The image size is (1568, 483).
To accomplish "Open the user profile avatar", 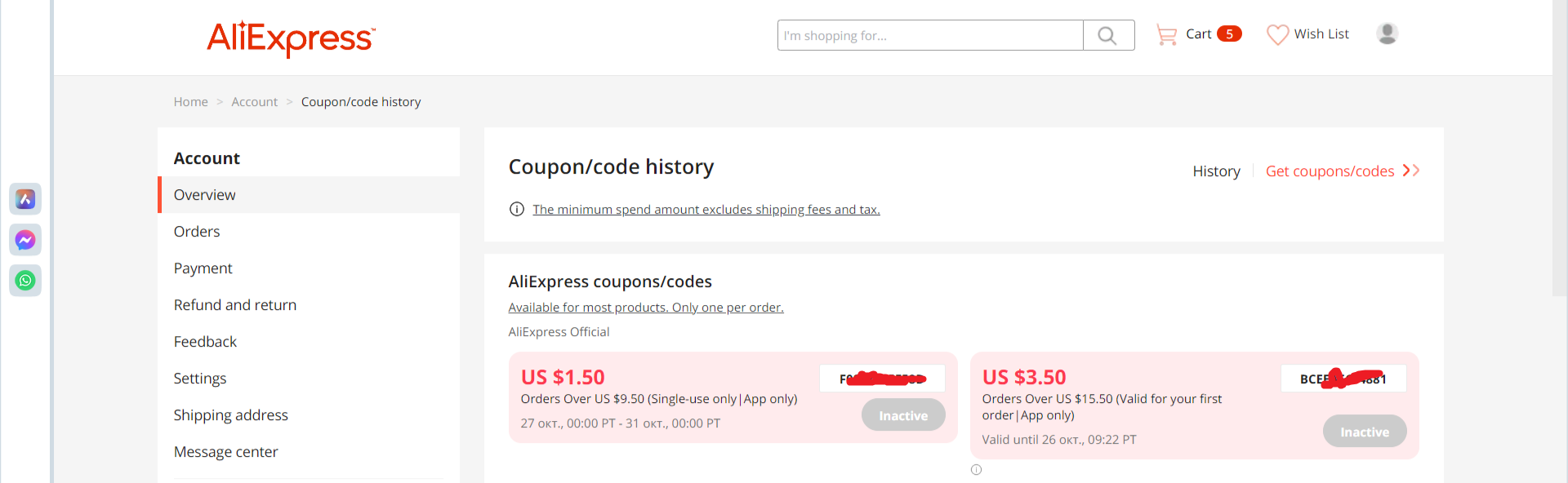I will click(x=1387, y=33).
